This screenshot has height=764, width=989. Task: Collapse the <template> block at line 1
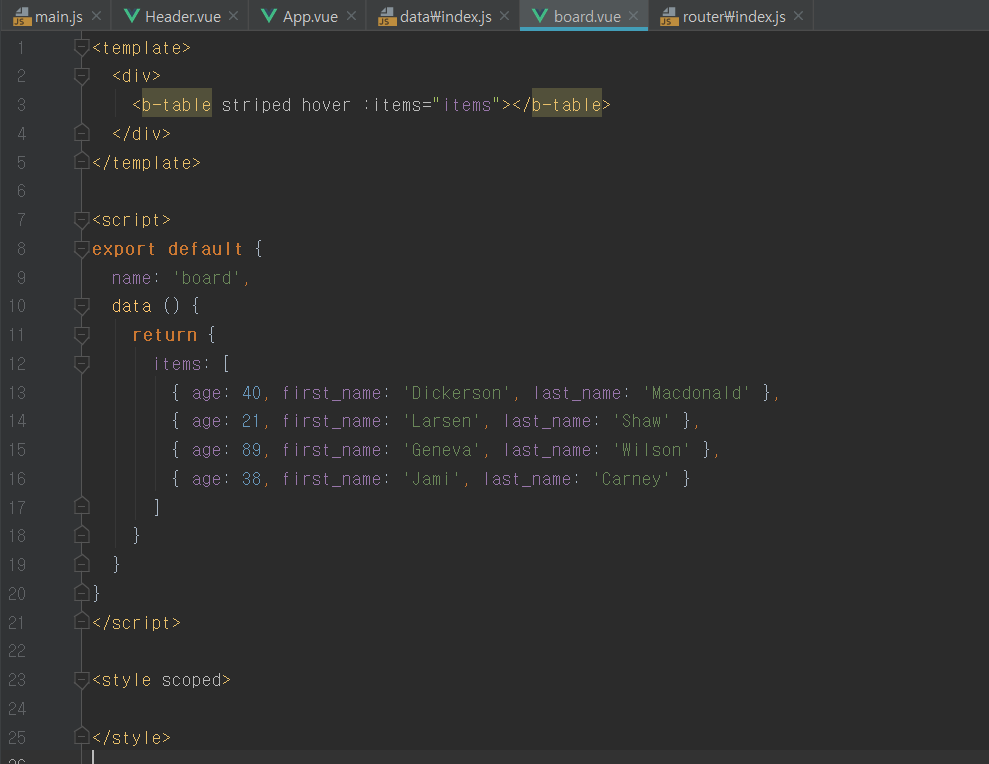(x=81, y=47)
